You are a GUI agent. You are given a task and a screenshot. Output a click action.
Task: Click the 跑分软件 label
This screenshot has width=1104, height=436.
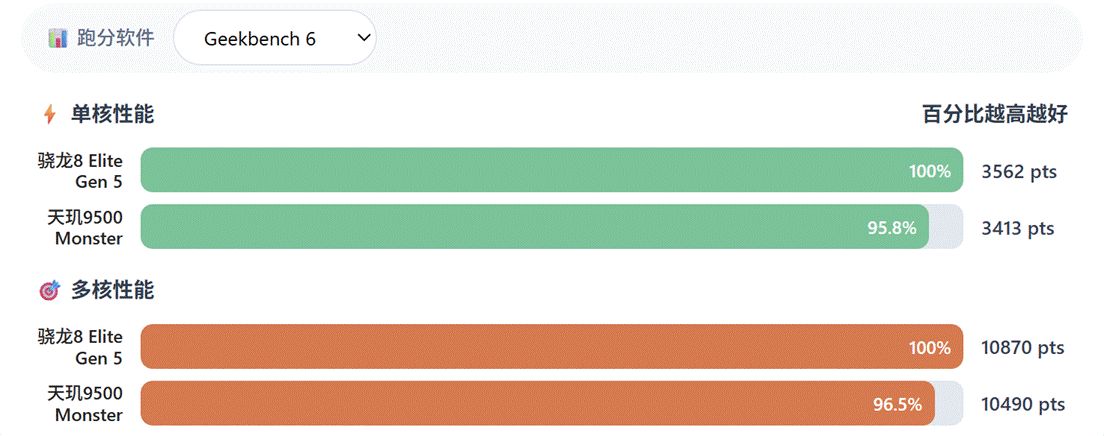point(115,38)
